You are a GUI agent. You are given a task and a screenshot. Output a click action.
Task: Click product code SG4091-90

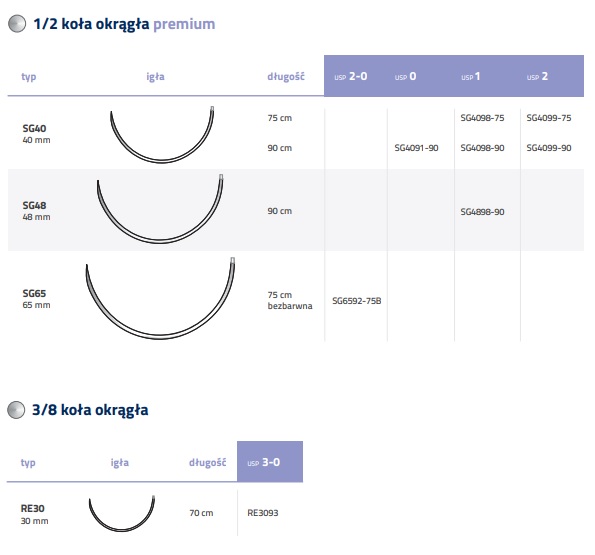point(416,148)
